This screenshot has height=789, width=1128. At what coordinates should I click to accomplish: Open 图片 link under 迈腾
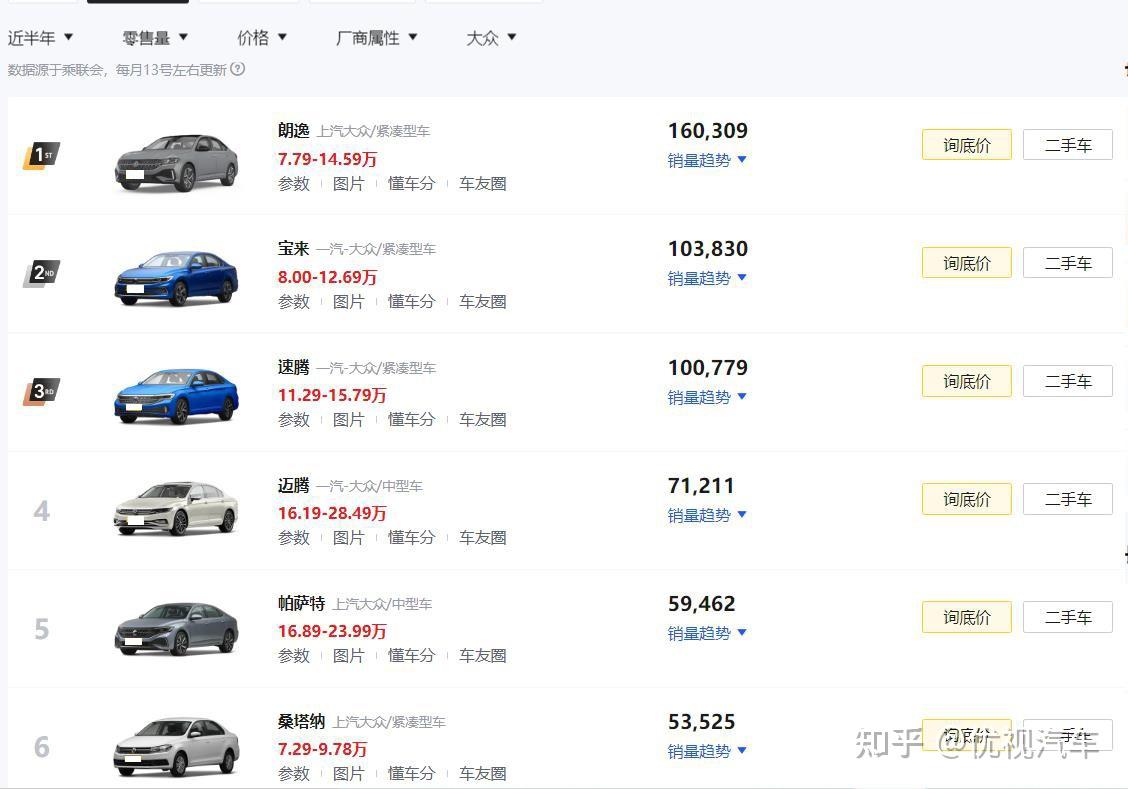[348, 538]
